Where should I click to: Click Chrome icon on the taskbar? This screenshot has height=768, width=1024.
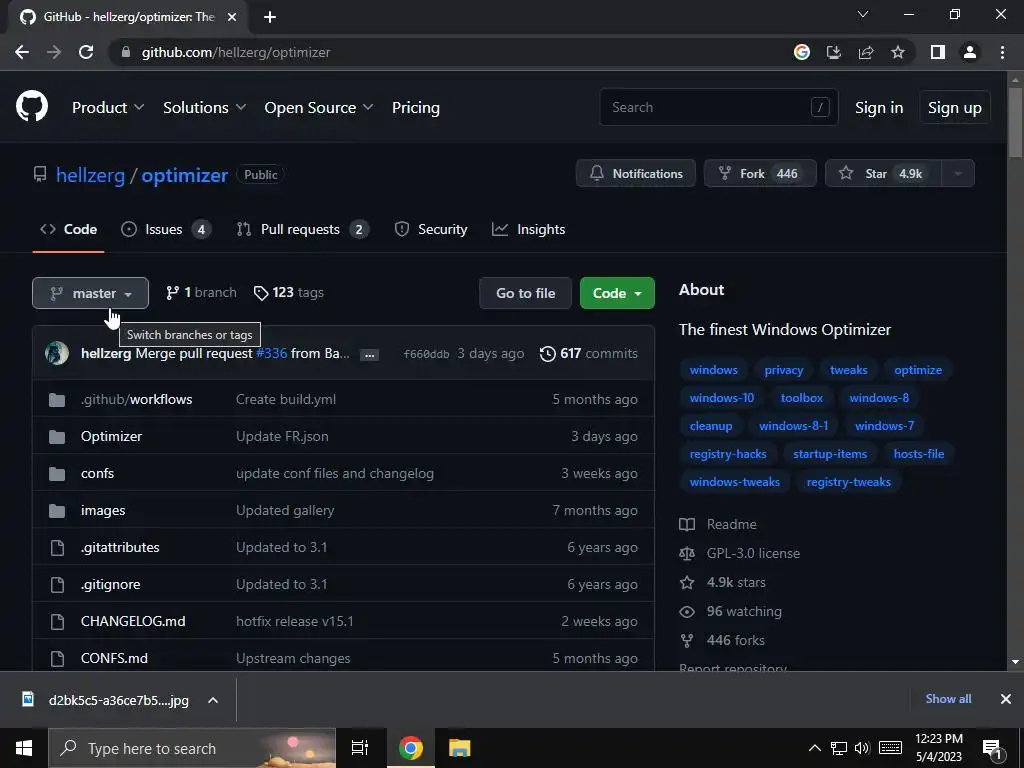[x=411, y=748]
